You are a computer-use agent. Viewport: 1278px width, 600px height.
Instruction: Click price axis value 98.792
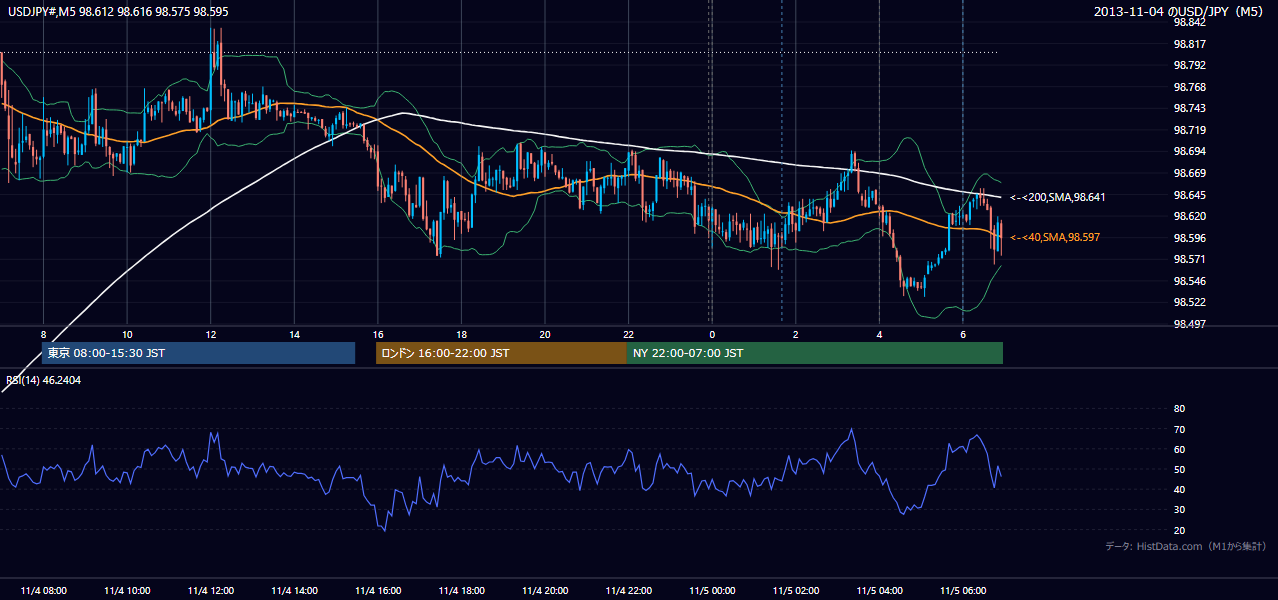click(1189, 65)
